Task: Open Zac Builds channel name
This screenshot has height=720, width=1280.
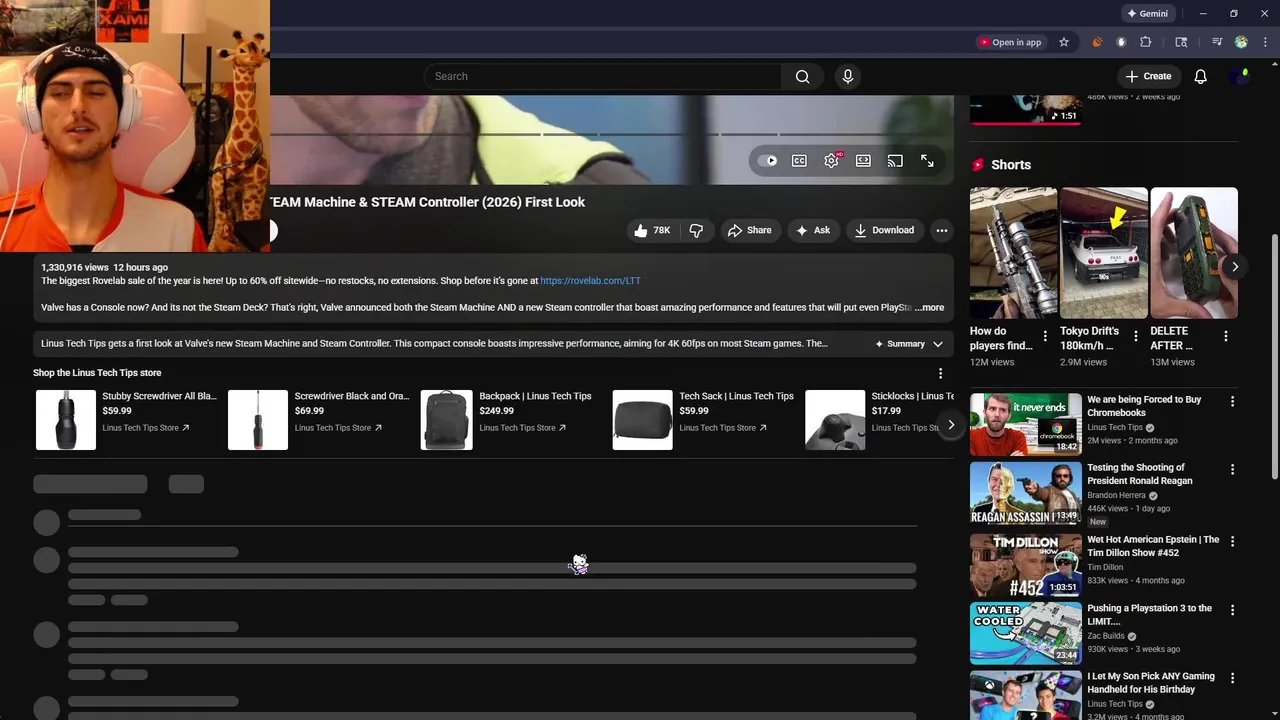Action: 1106,636
